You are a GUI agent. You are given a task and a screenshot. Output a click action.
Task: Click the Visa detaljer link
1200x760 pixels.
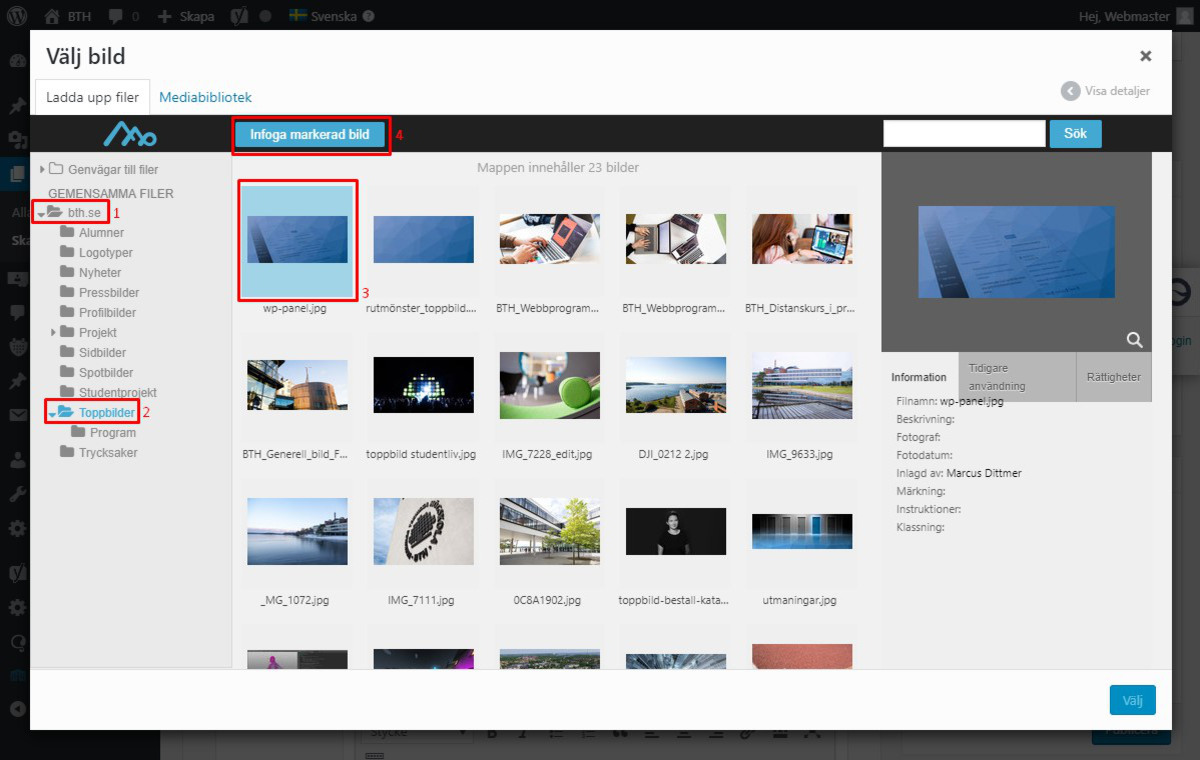(x=1106, y=90)
